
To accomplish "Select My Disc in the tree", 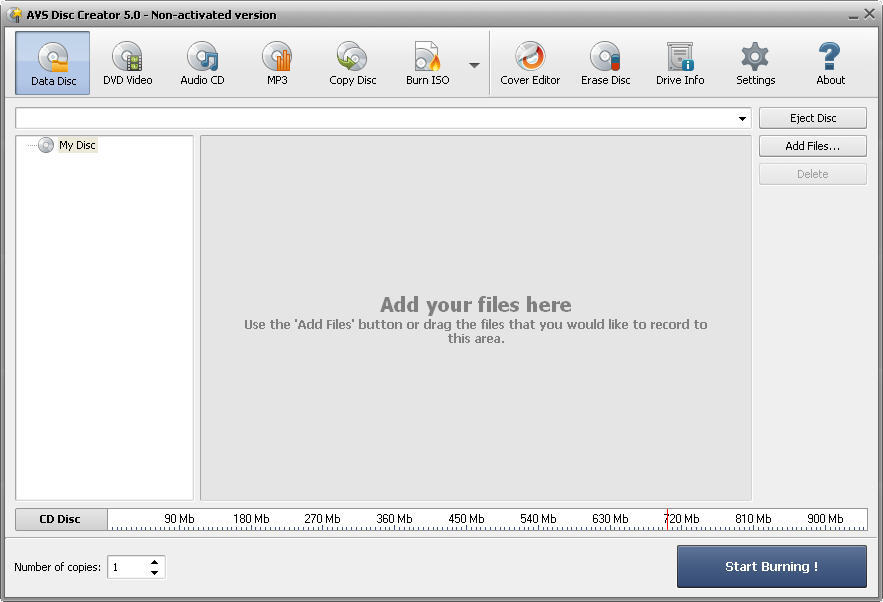I will (78, 145).
